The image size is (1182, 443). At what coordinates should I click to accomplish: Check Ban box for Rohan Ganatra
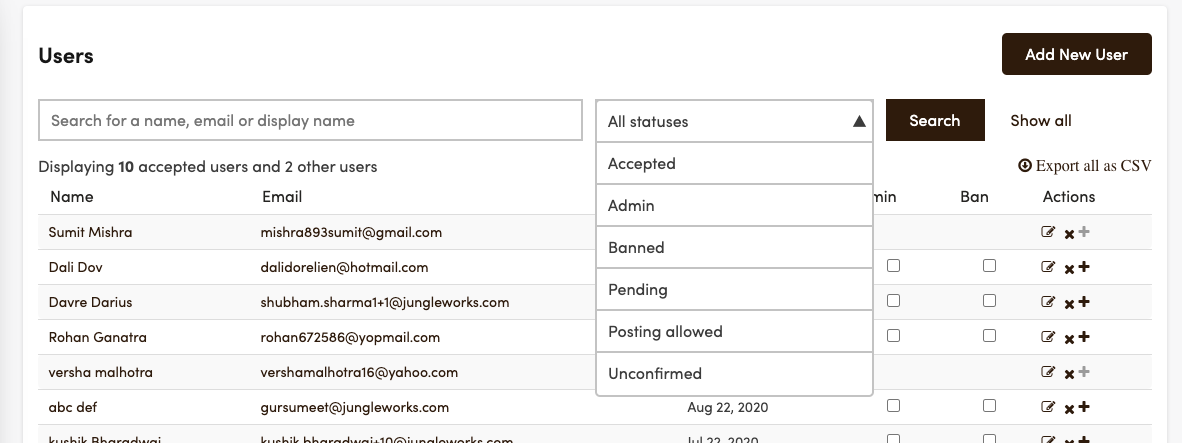coord(989,336)
